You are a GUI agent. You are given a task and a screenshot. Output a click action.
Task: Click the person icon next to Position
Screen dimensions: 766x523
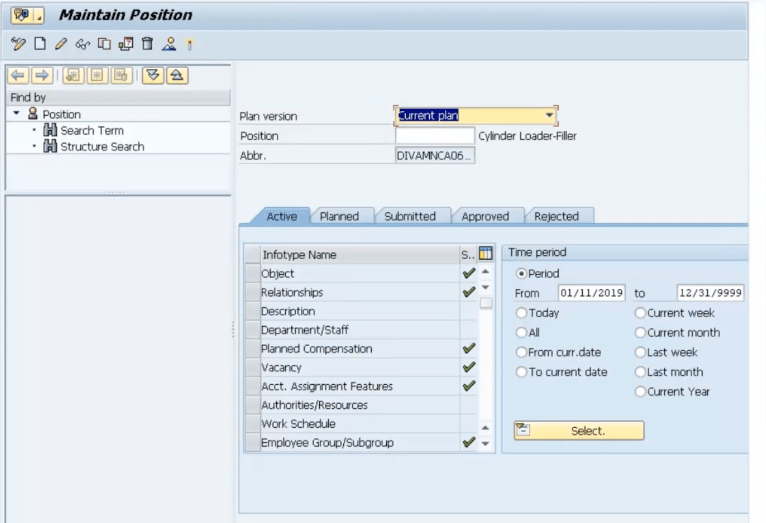tap(33, 114)
